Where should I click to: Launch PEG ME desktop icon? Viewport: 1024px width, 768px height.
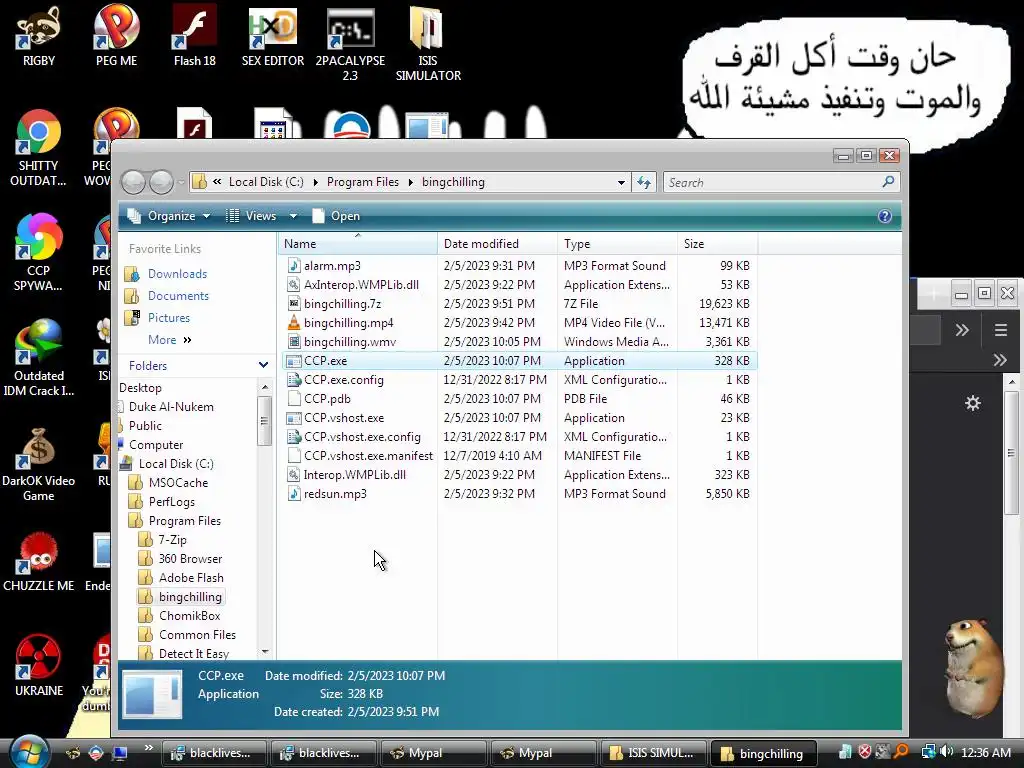pos(116,35)
